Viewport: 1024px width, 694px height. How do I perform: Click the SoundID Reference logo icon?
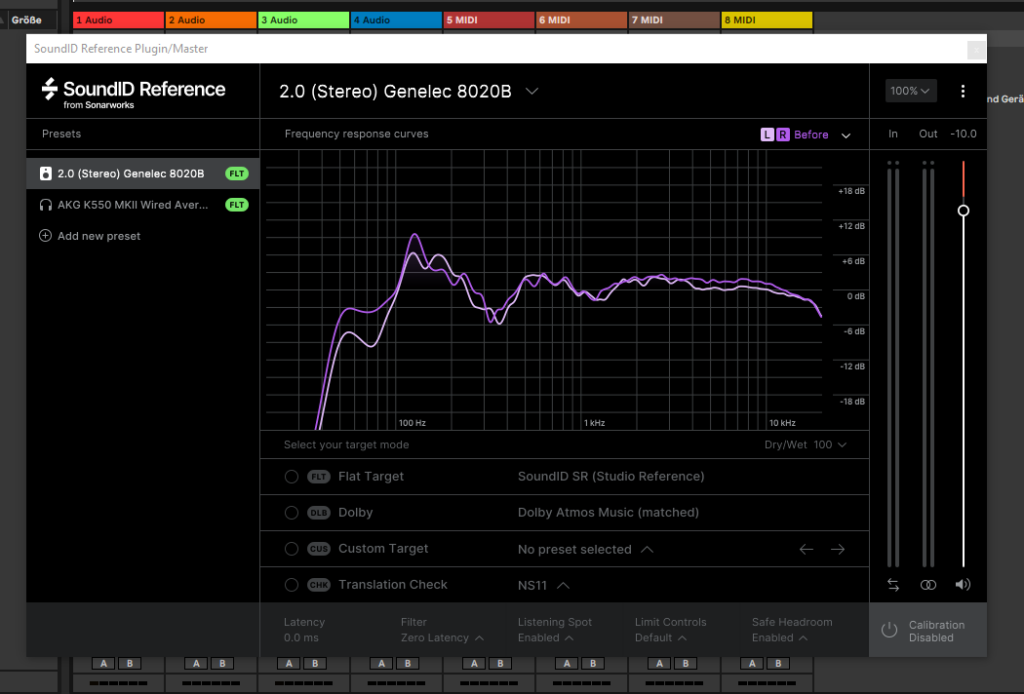49,89
